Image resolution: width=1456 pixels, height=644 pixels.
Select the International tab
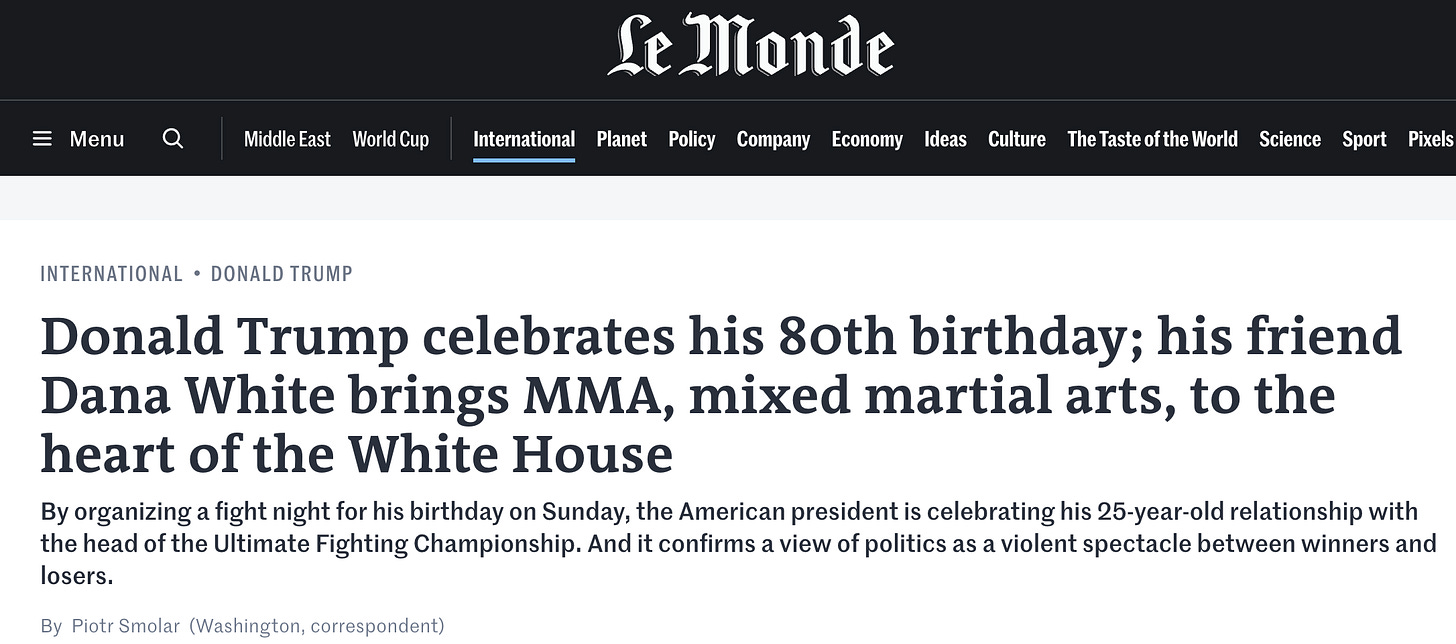click(524, 139)
